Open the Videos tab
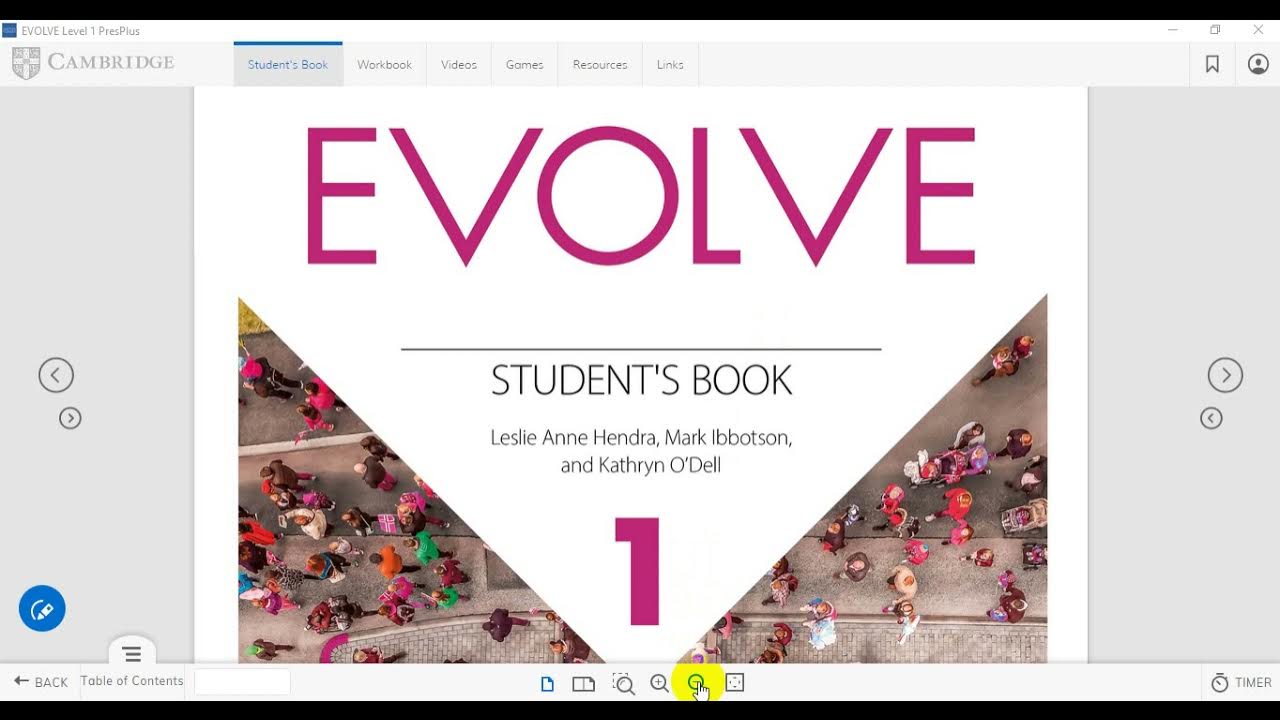 click(x=459, y=64)
